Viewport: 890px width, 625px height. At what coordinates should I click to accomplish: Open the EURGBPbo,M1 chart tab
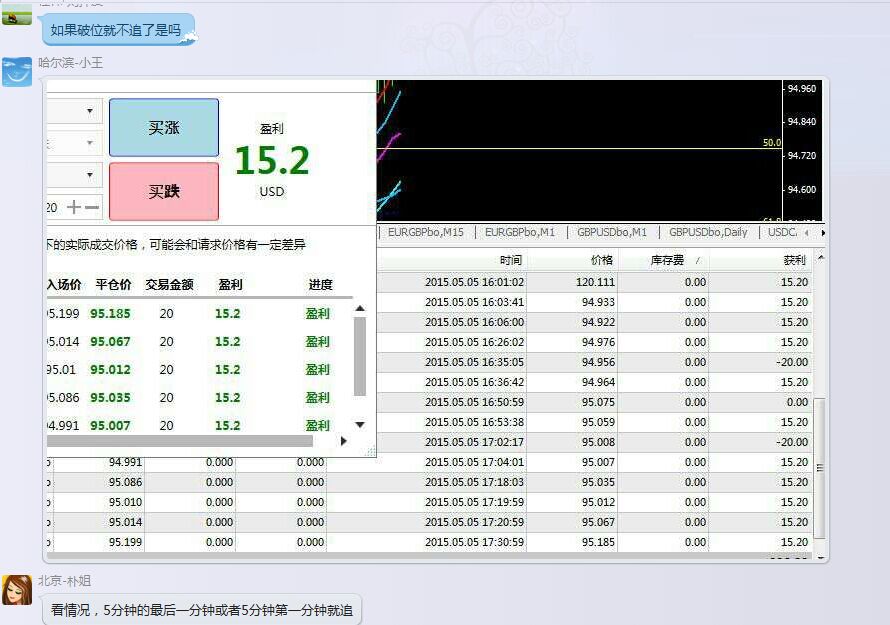tap(519, 232)
